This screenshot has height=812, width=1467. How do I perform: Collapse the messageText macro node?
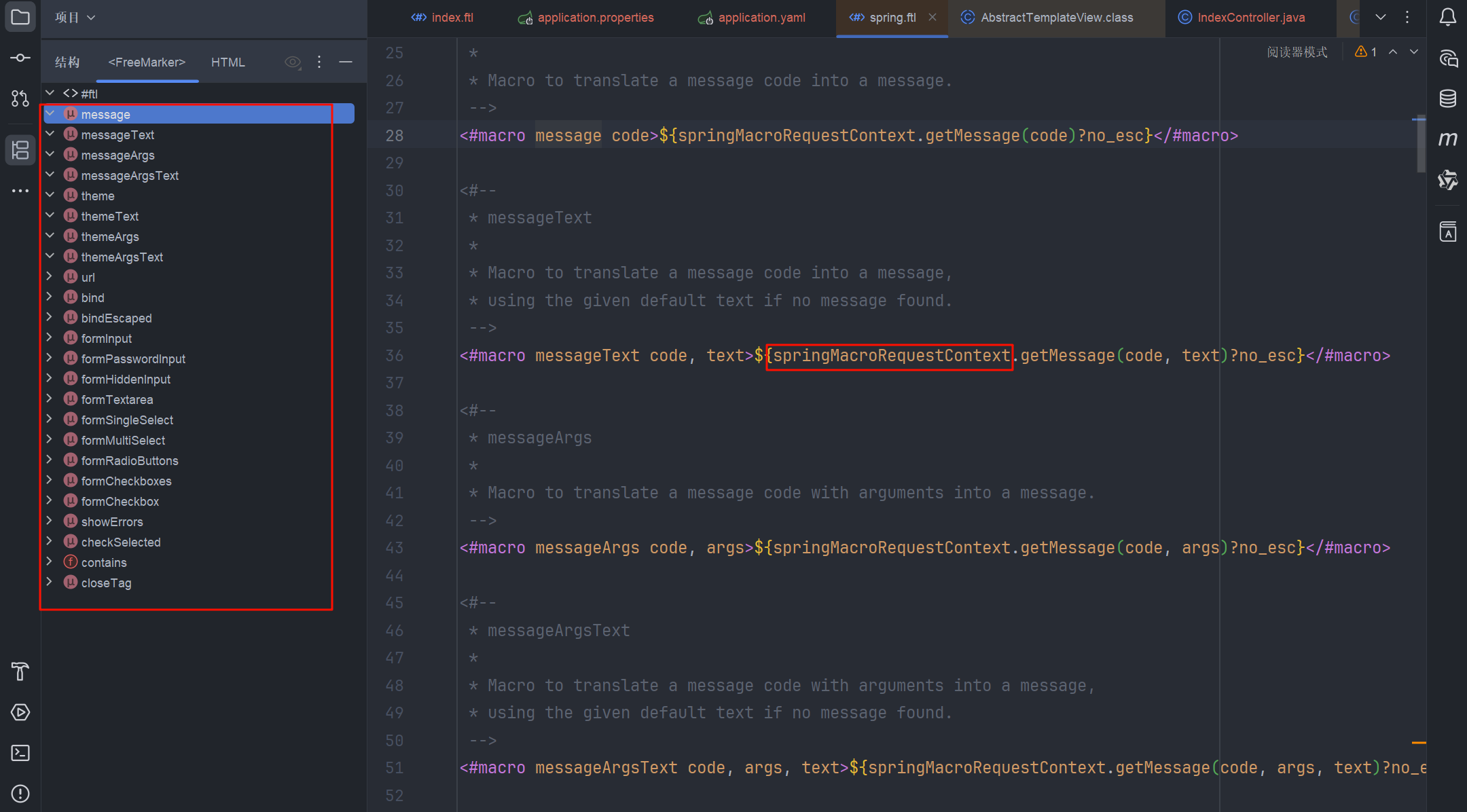(50, 134)
